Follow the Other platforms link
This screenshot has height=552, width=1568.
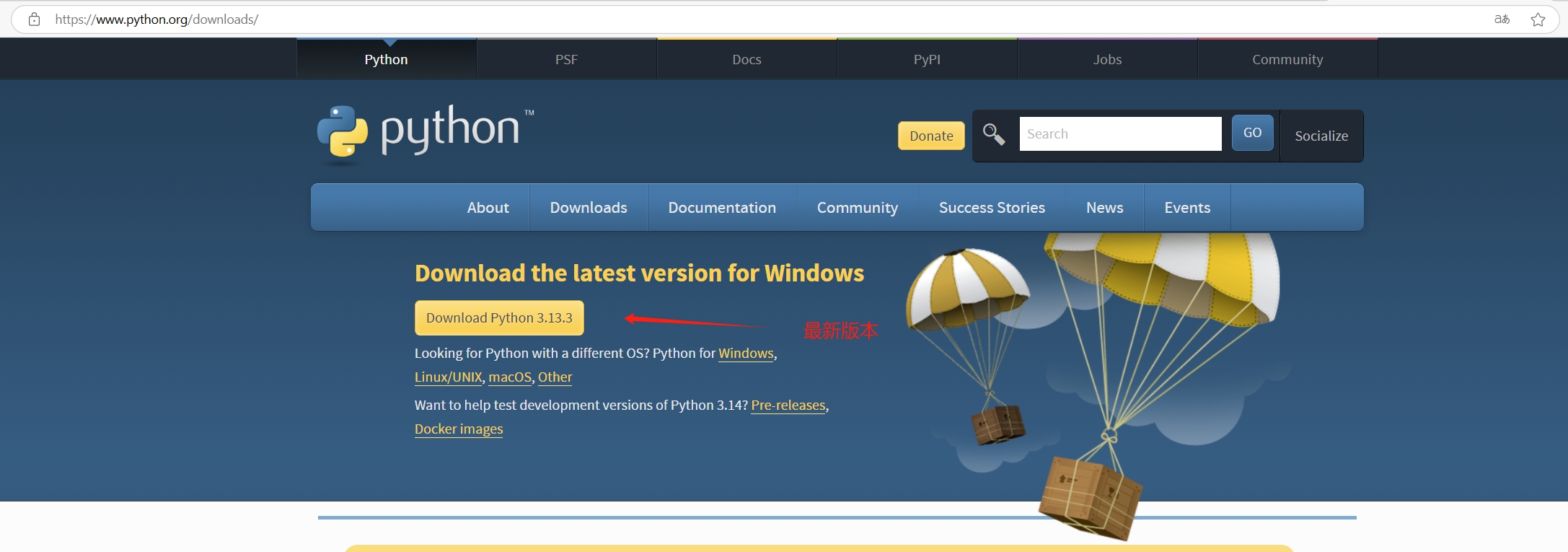point(555,377)
